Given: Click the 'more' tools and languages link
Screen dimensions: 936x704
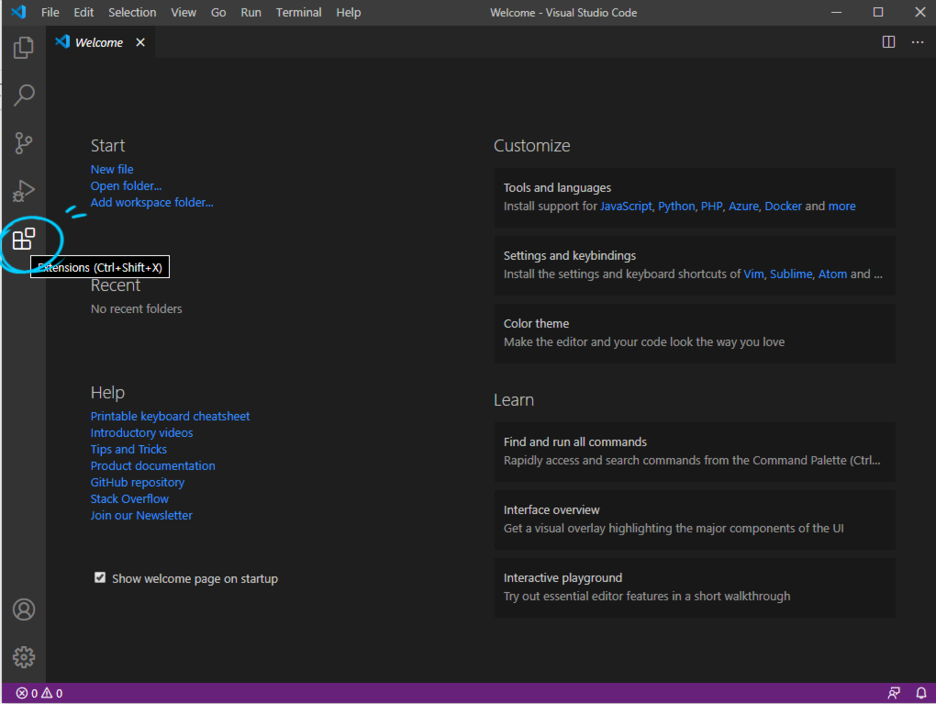Looking at the screenshot, I should 842,206.
